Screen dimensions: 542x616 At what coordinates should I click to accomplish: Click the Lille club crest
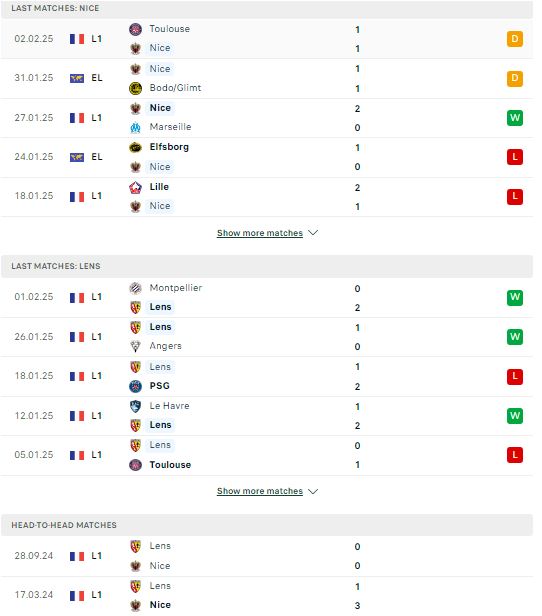tap(135, 187)
